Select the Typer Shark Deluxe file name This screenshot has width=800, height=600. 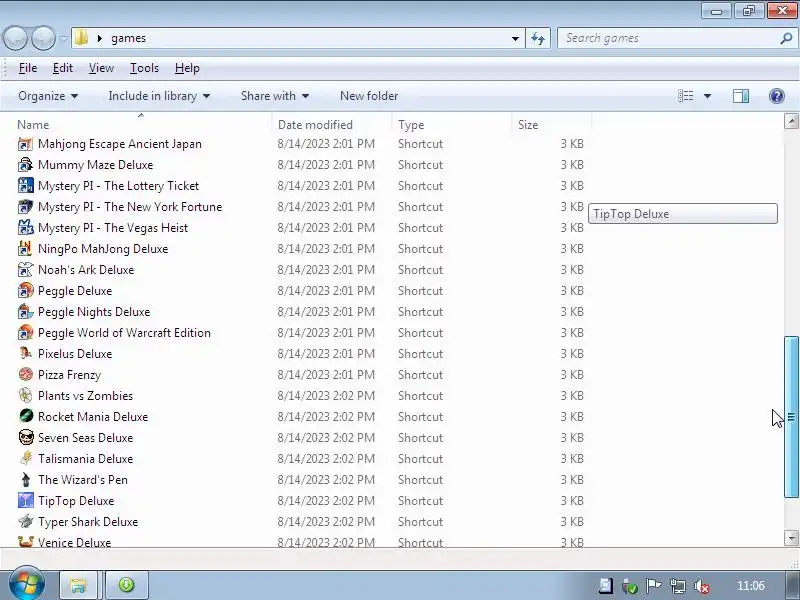(88, 522)
